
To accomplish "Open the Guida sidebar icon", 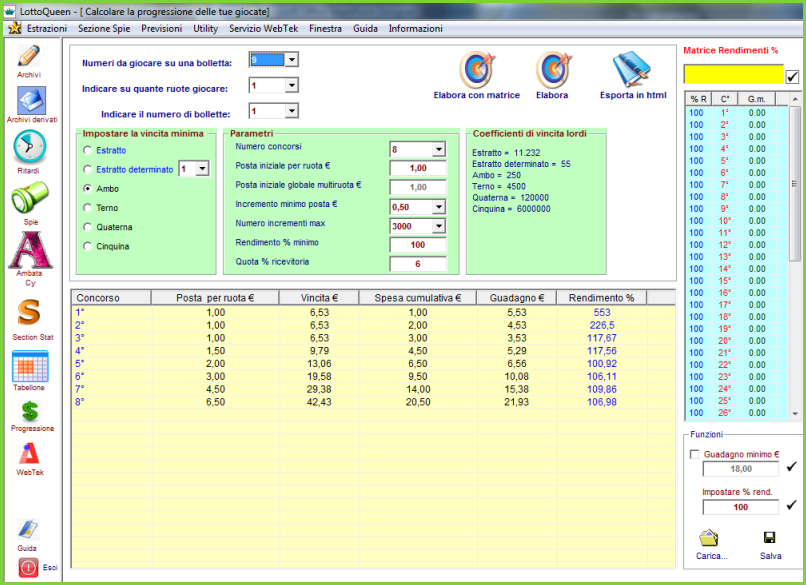I will [28, 529].
